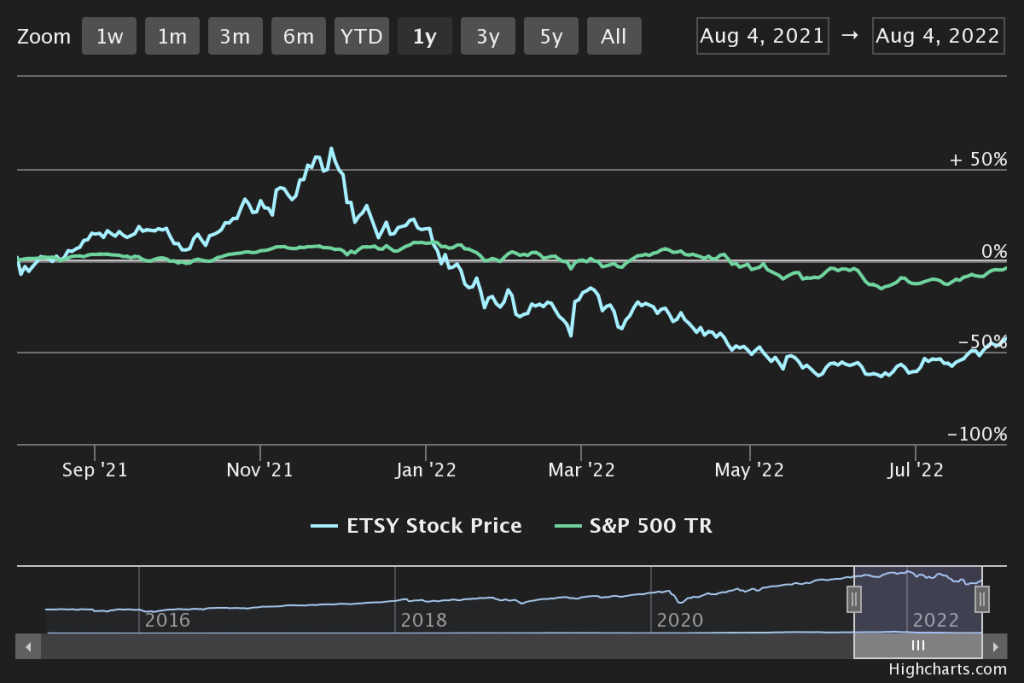Select the 1w zoom range

[x=110, y=37]
